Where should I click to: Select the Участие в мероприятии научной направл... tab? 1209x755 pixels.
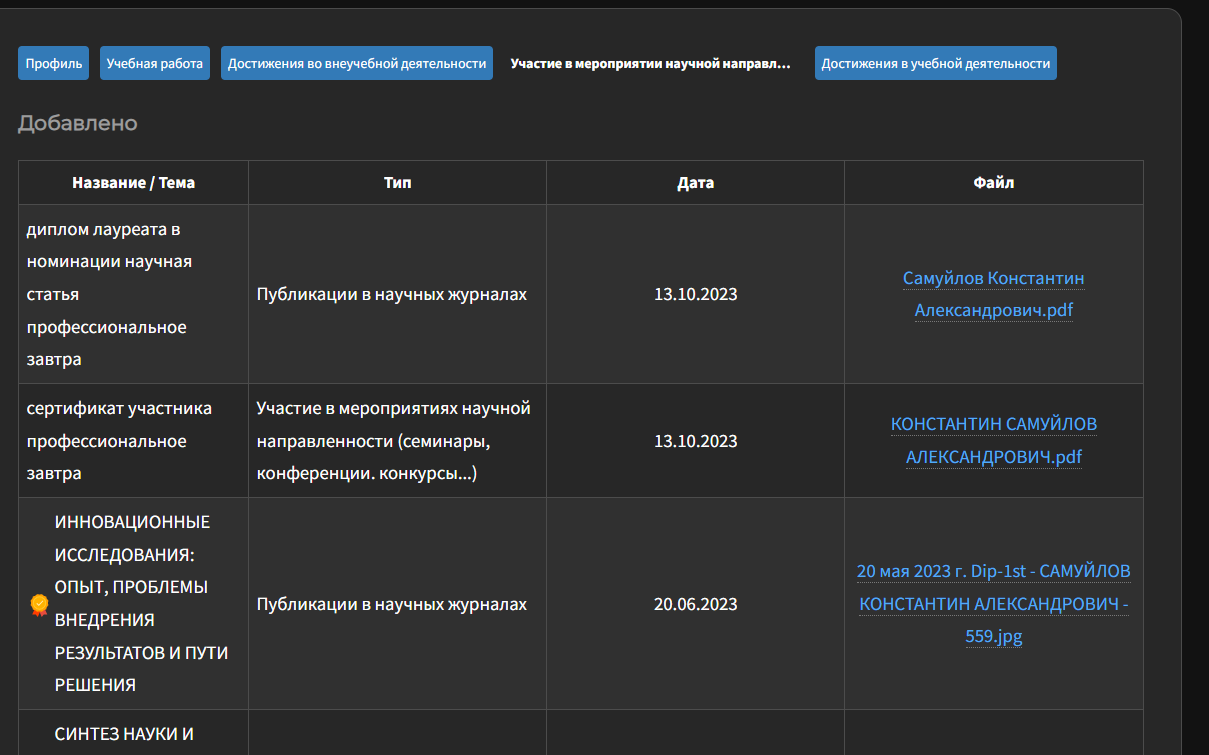650,63
